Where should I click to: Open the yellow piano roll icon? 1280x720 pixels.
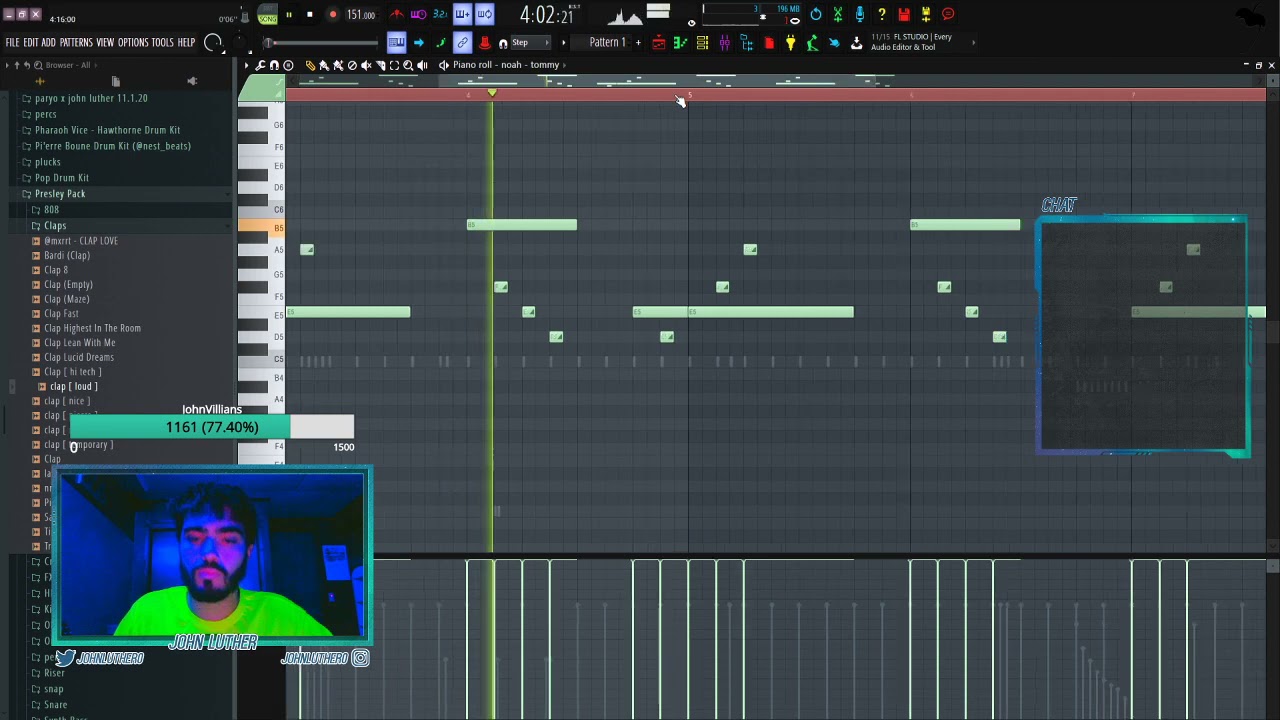[x=703, y=43]
